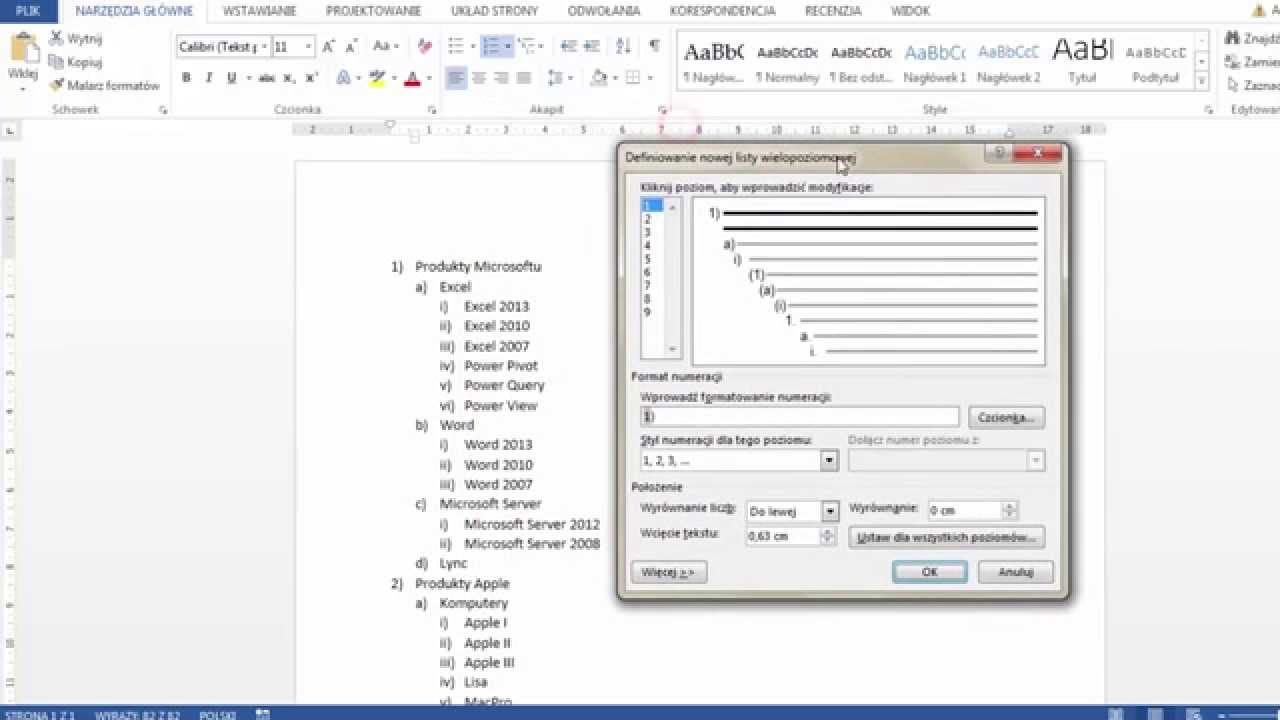Justify the text
Image resolution: width=1280 pixels, height=720 pixels.
tap(523, 78)
